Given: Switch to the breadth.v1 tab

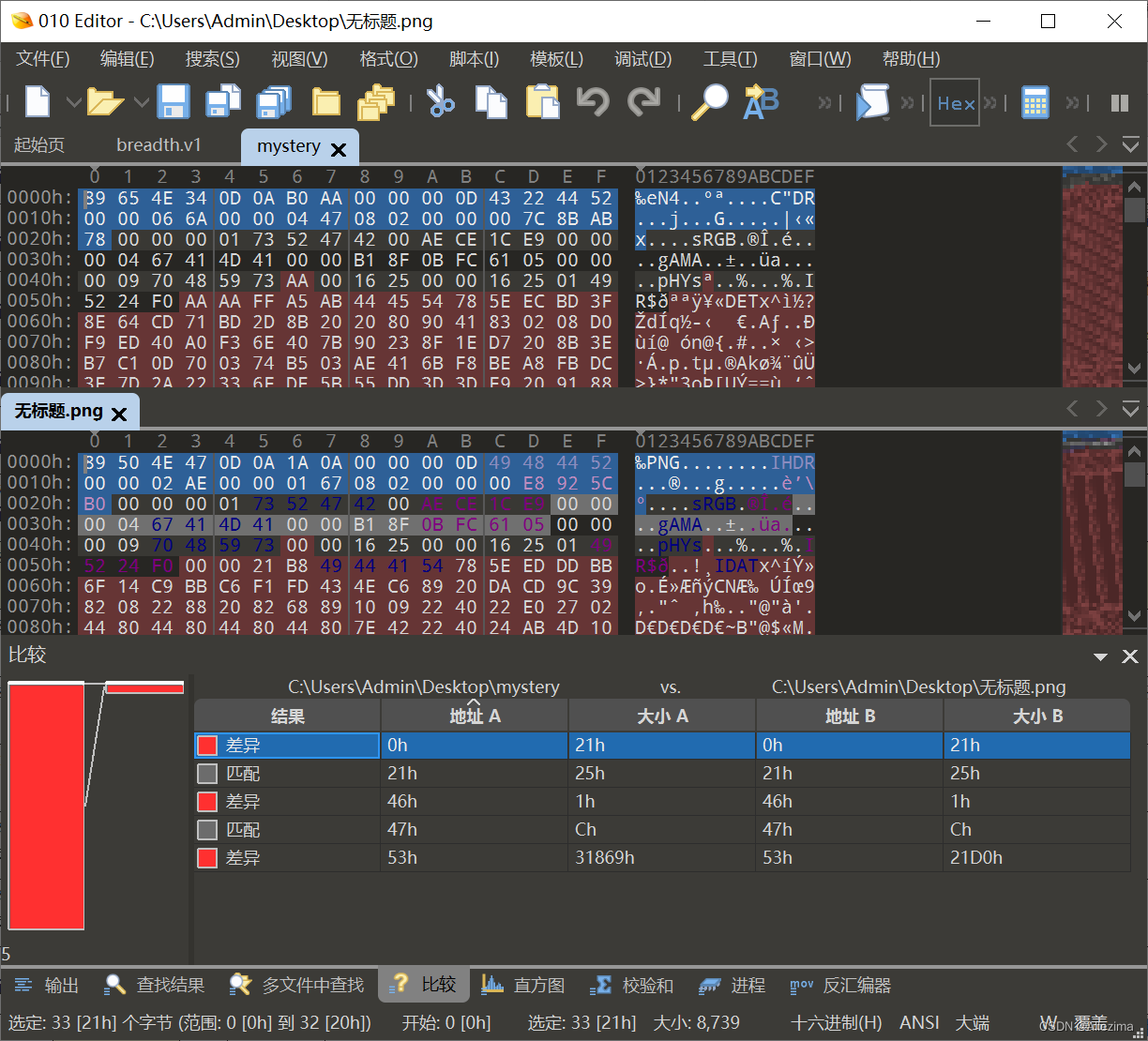Looking at the screenshot, I should point(158,144).
